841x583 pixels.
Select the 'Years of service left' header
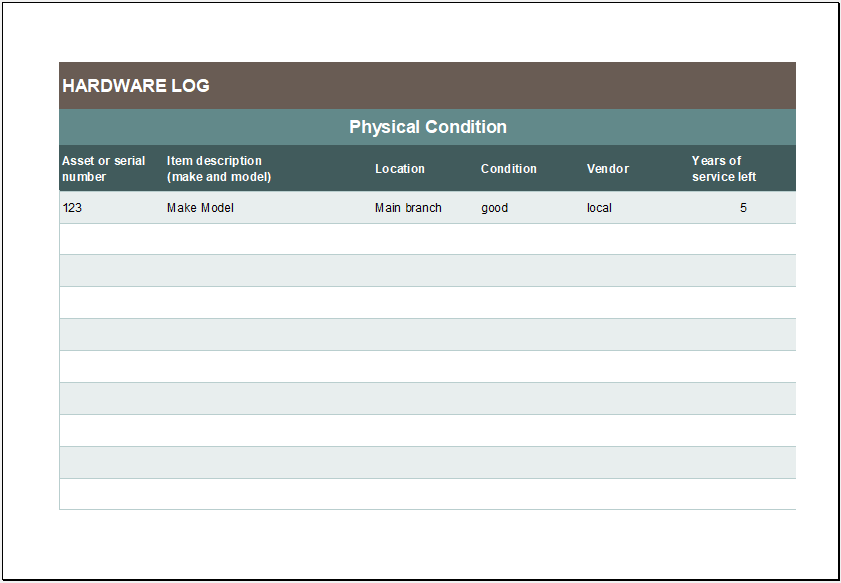click(x=724, y=168)
